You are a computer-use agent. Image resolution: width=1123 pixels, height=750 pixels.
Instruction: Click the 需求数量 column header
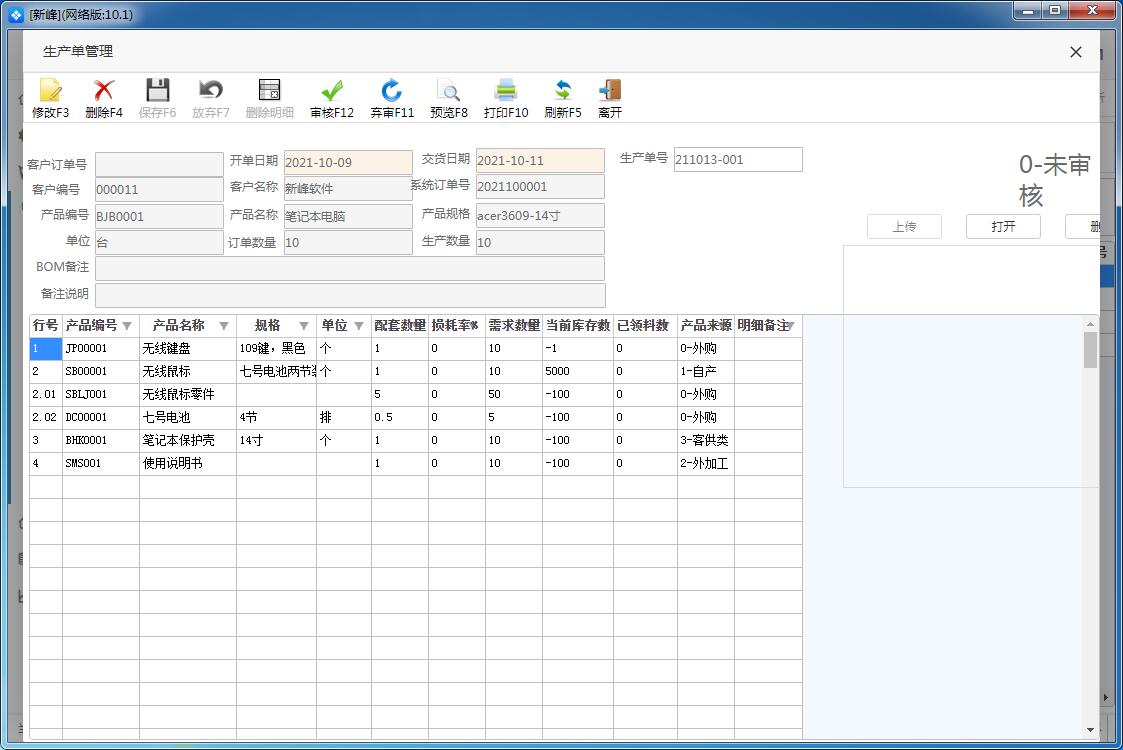(514, 326)
